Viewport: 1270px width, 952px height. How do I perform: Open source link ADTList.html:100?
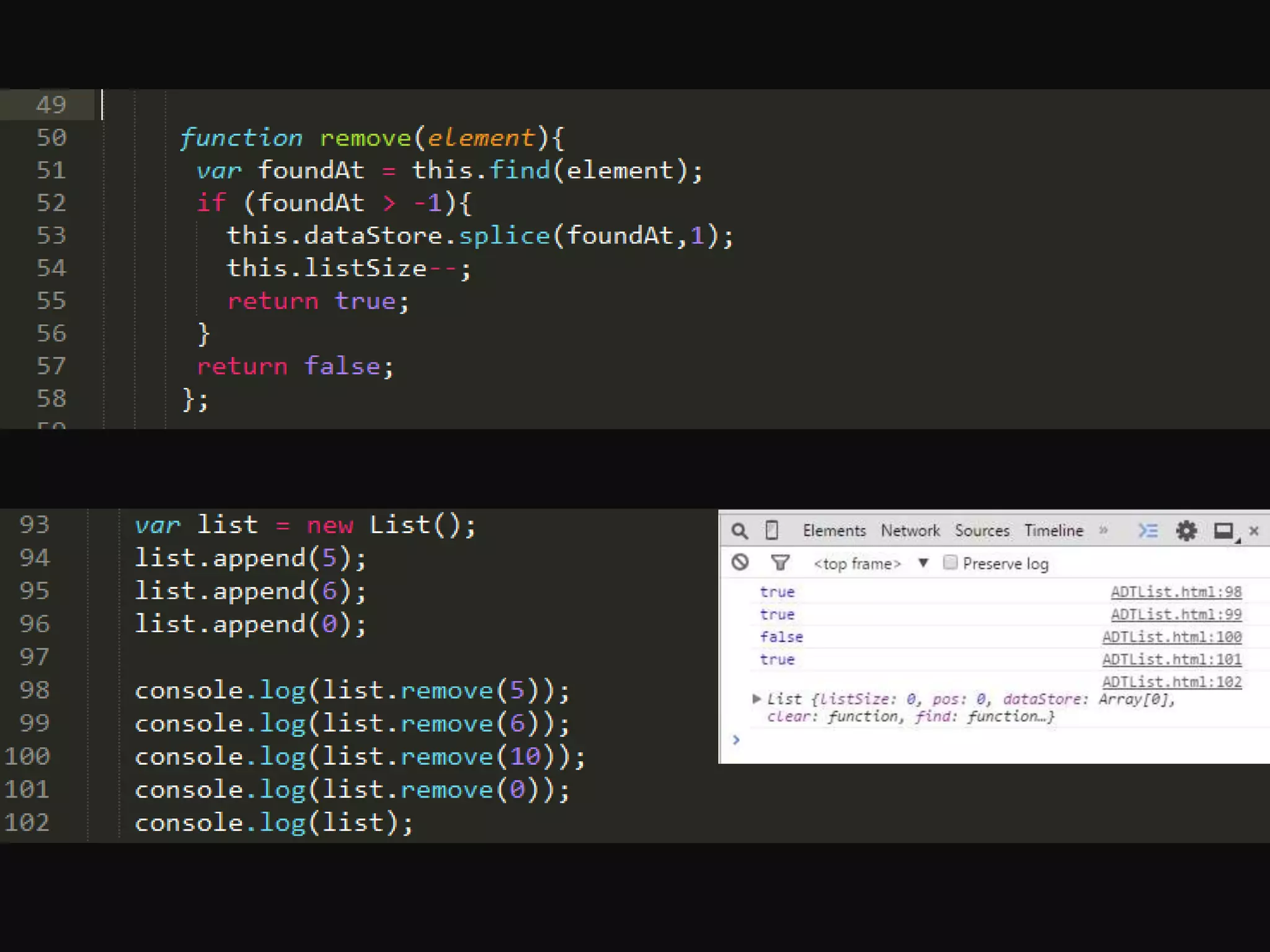click(x=1171, y=637)
